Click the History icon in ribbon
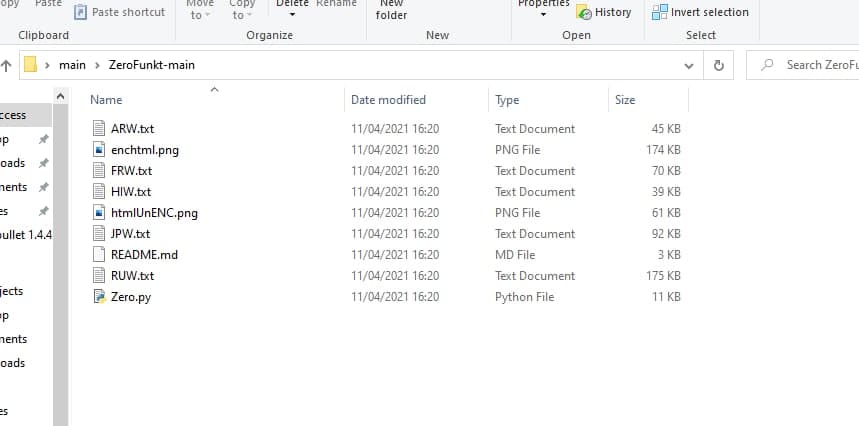The width and height of the screenshot is (859, 426). pos(584,13)
